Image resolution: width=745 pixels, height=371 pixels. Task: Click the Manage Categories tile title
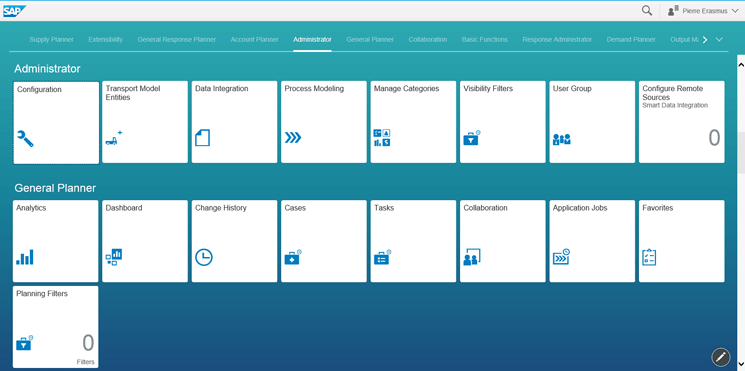pos(407,89)
